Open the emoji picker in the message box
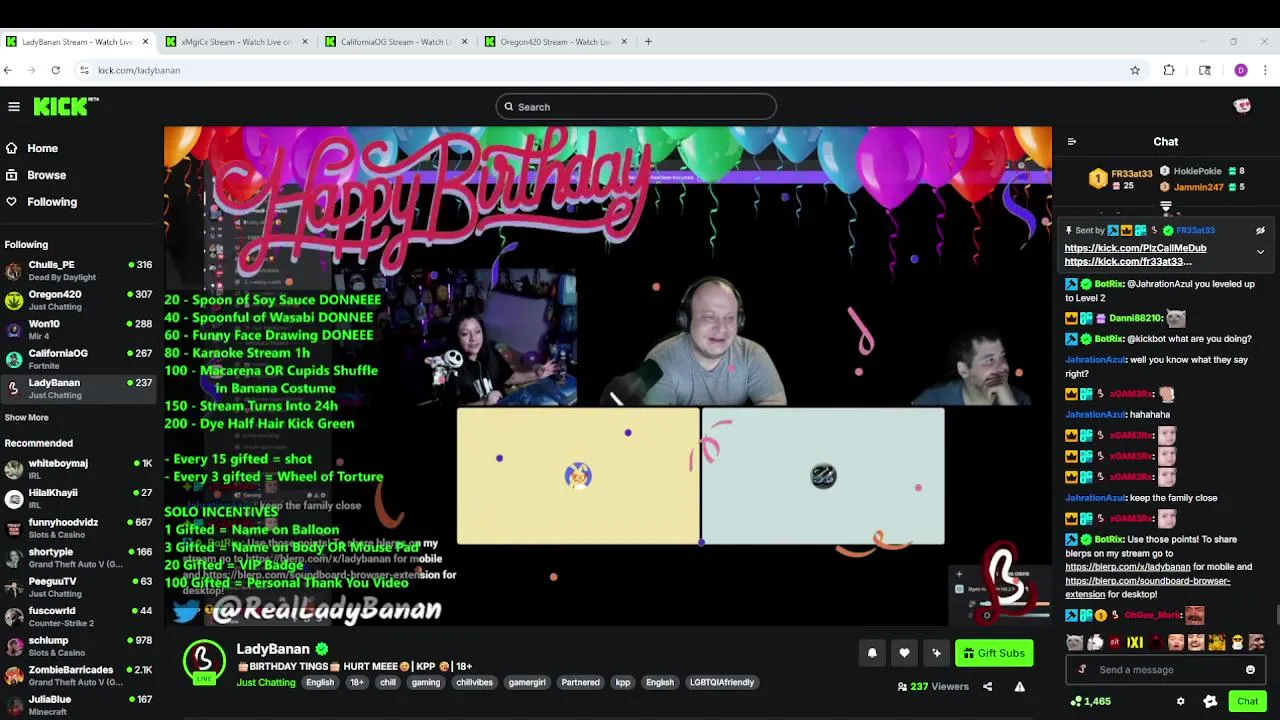Image resolution: width=1280 pixels, height=720 pixels. pos(1250,670)
